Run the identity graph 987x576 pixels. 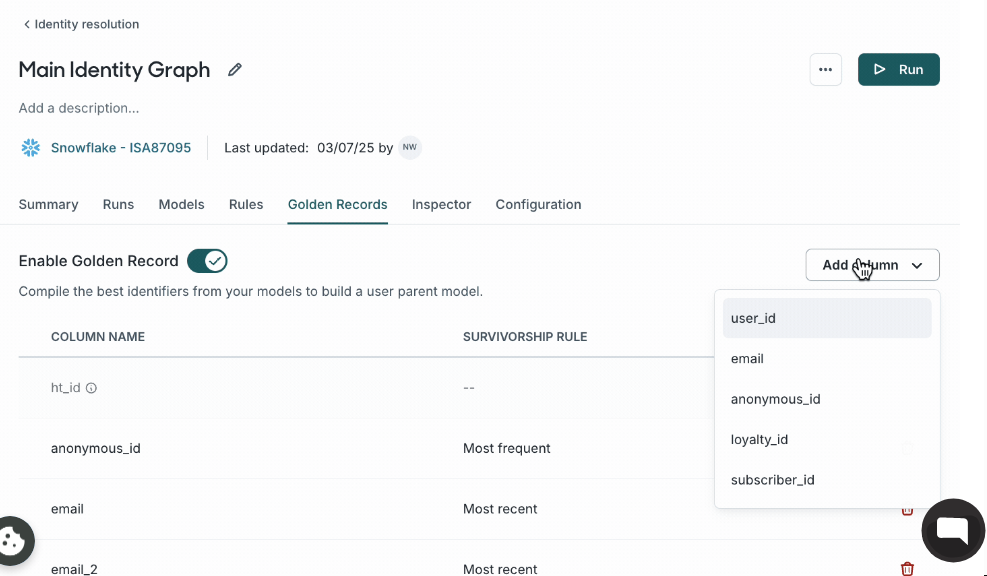[x=898, y=69]
